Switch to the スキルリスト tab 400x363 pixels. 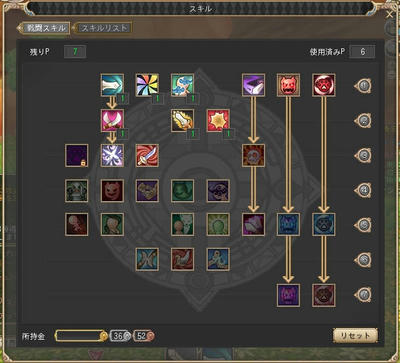click(x=104, y=28)
